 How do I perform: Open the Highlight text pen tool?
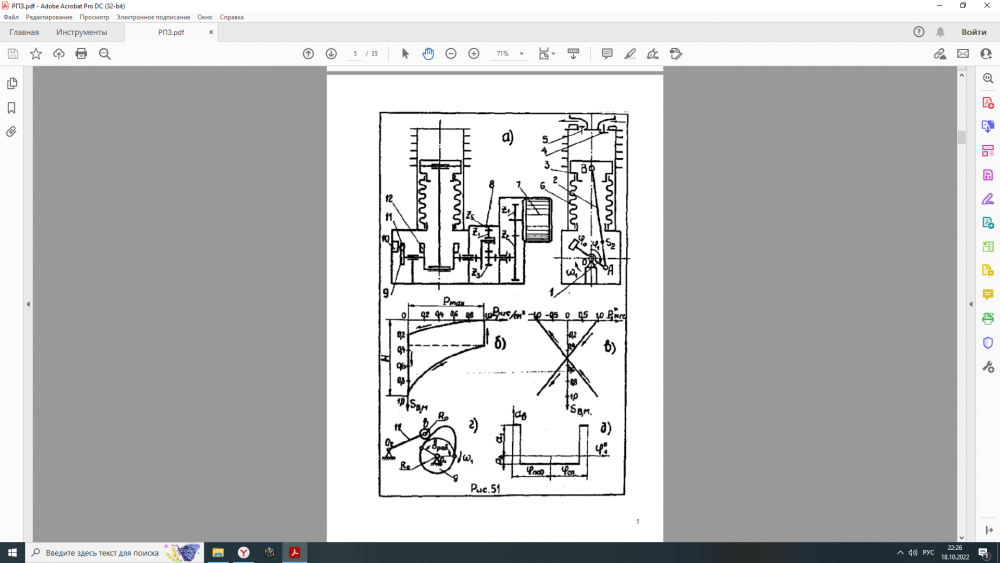pyautogui.click(x=630, y=53)
